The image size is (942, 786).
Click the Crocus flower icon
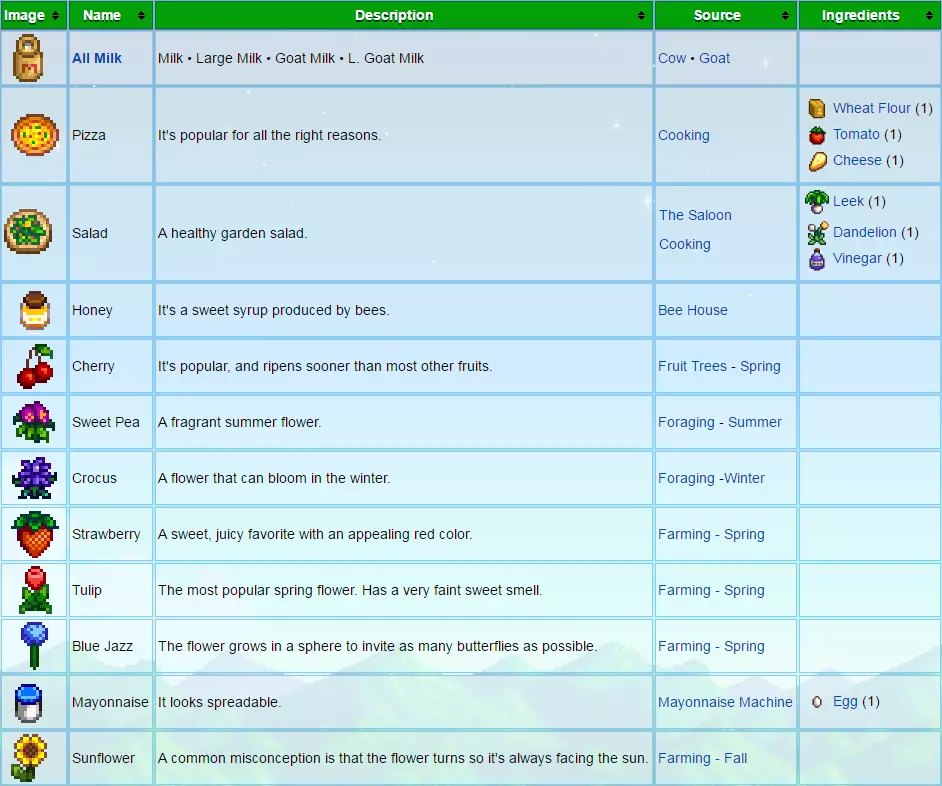tap(34, 478)
